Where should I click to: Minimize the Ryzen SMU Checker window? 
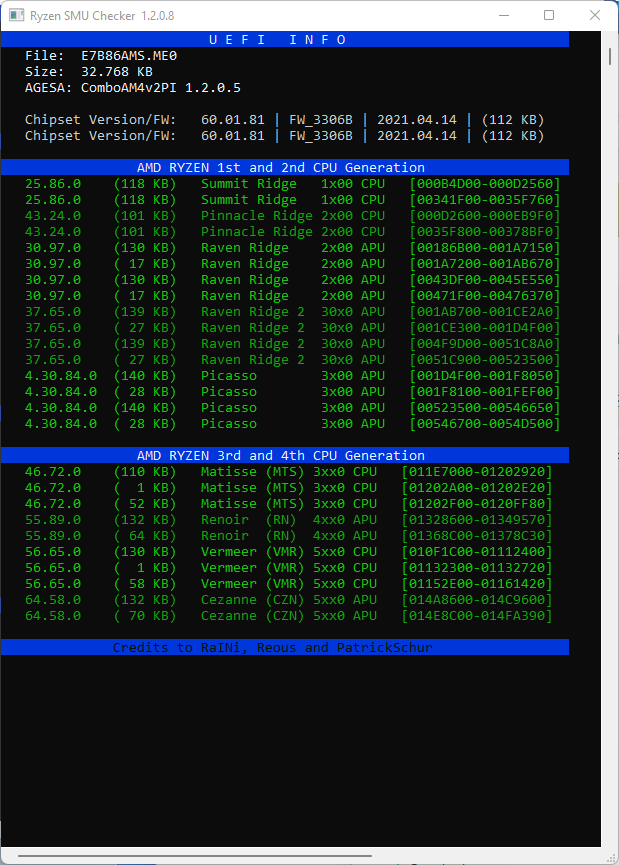coord(504,15)
